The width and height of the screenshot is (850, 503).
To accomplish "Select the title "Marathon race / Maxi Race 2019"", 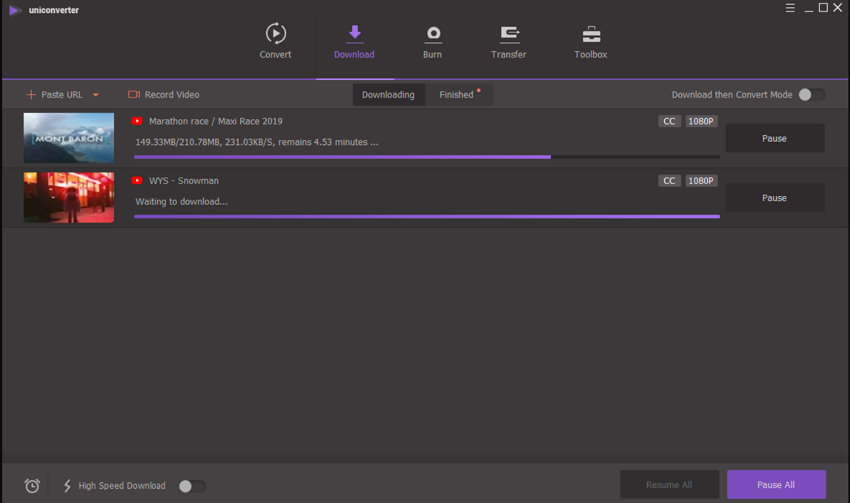I will tap(216, 121).
